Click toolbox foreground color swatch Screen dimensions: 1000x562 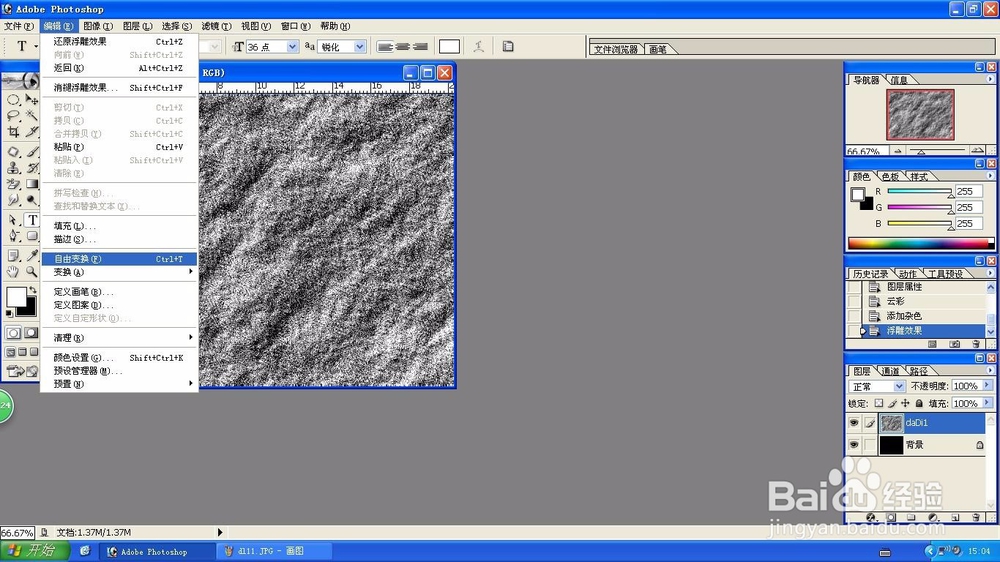click(16, 297)
